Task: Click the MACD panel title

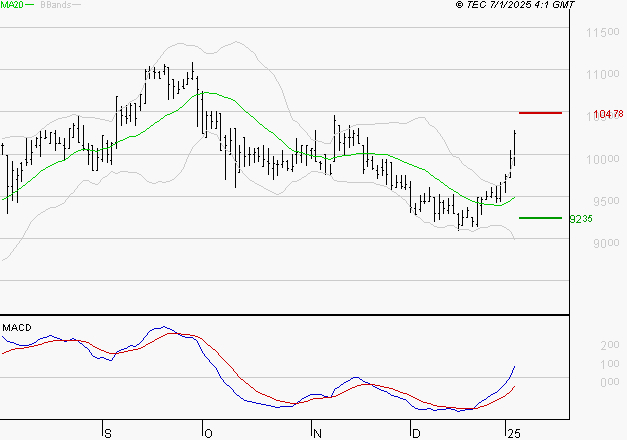Action: 17,328
